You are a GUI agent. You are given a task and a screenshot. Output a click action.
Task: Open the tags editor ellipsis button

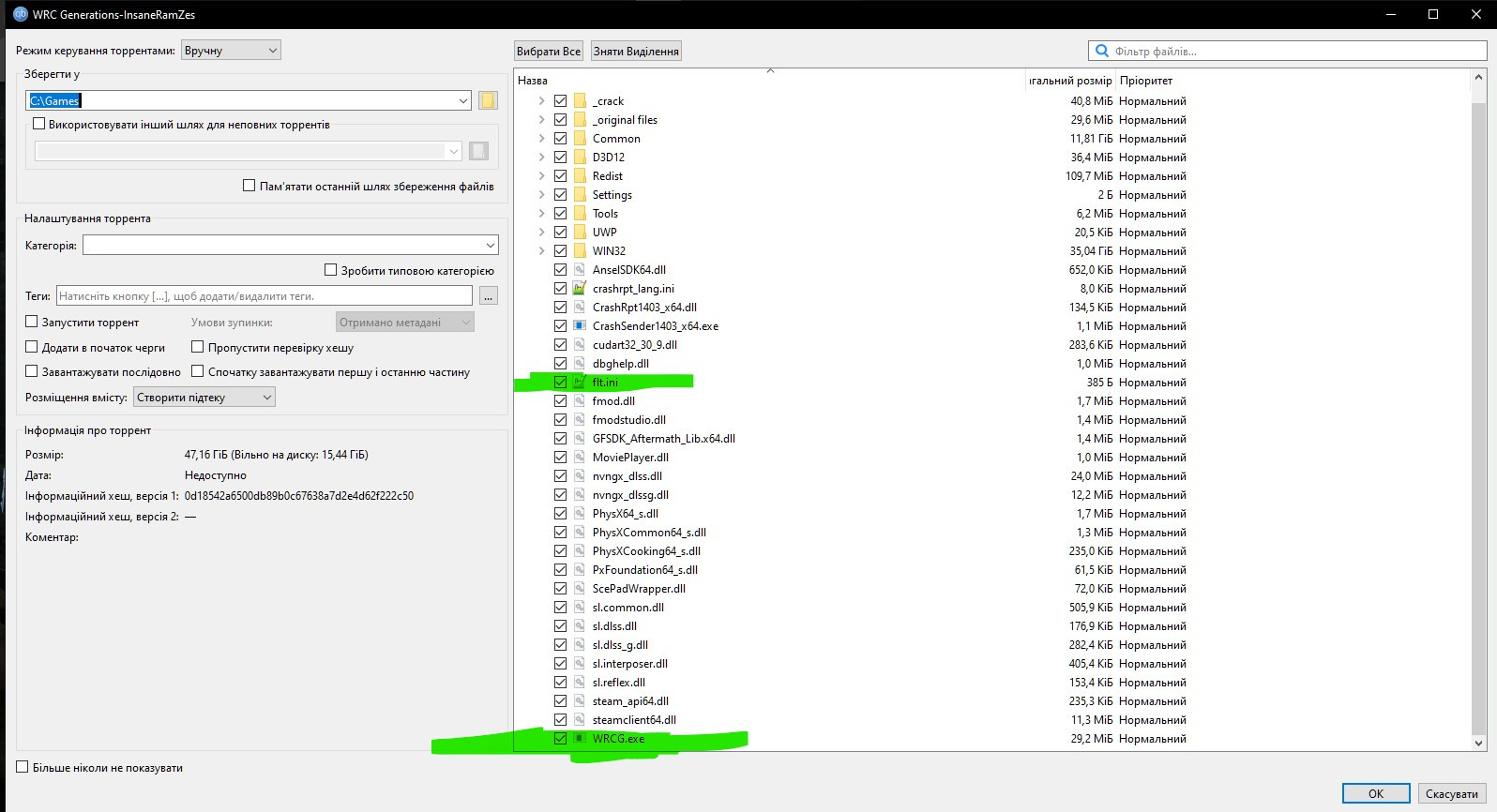tap(488, 296)
